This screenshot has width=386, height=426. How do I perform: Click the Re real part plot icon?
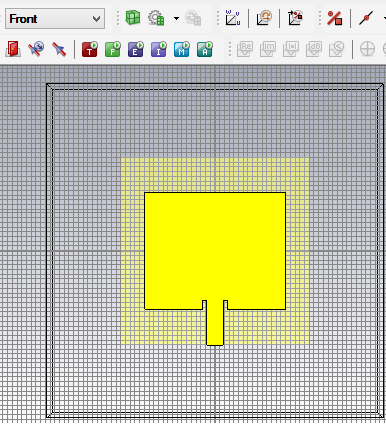click(245, 49)
